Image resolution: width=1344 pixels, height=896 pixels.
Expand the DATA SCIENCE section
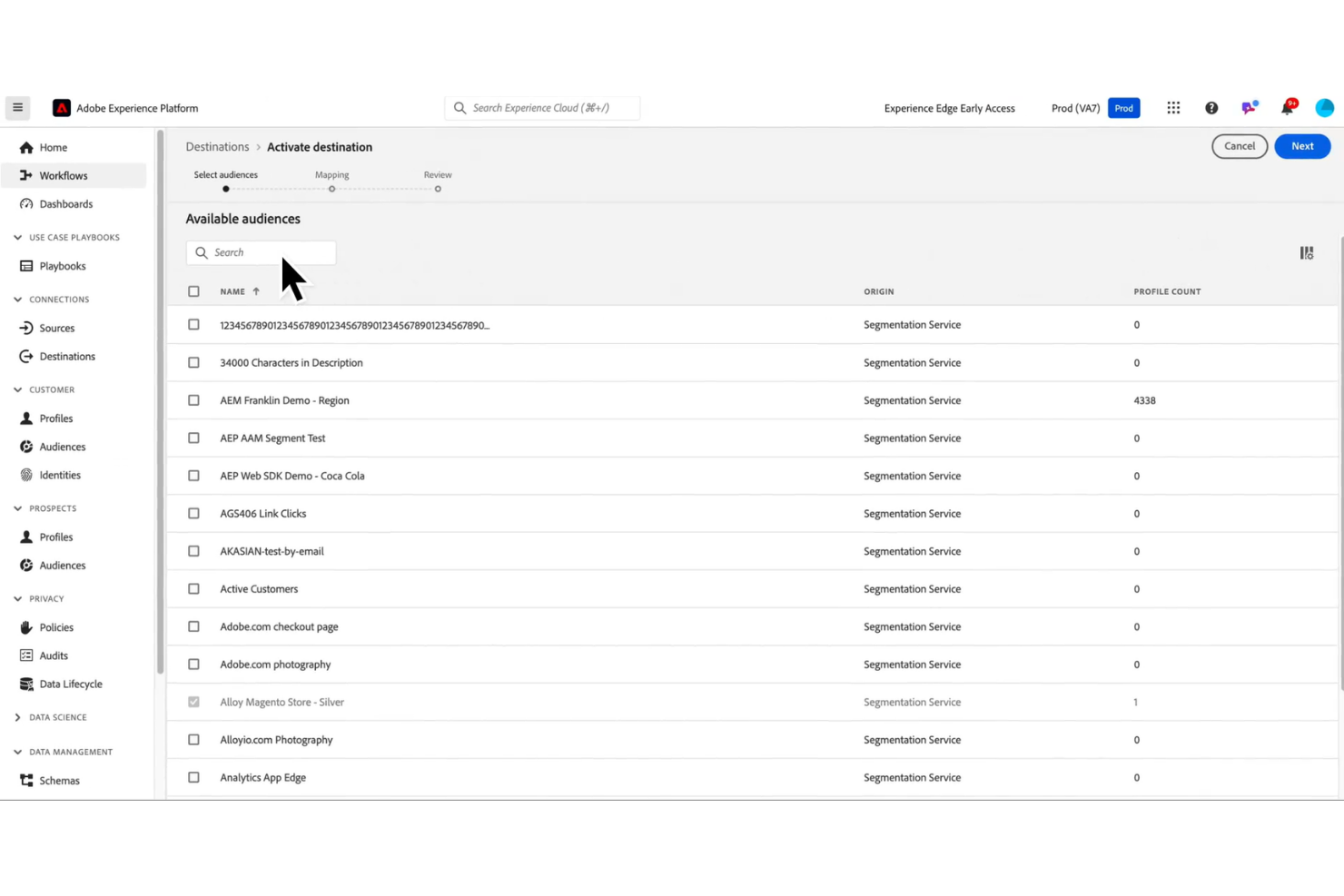click(16, 717)
